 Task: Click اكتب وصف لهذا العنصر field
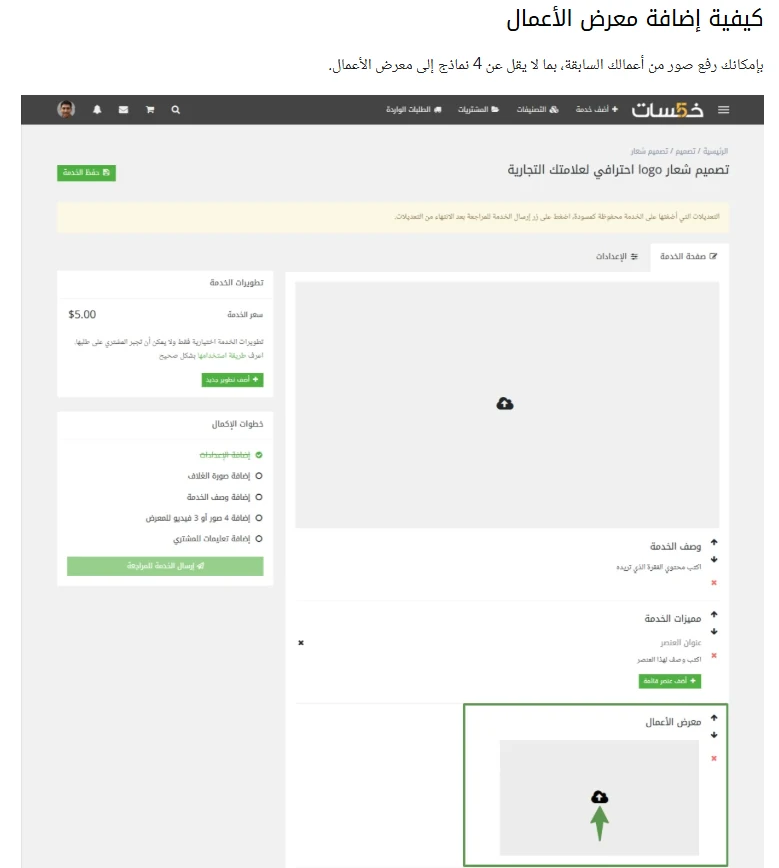point(669,659)
